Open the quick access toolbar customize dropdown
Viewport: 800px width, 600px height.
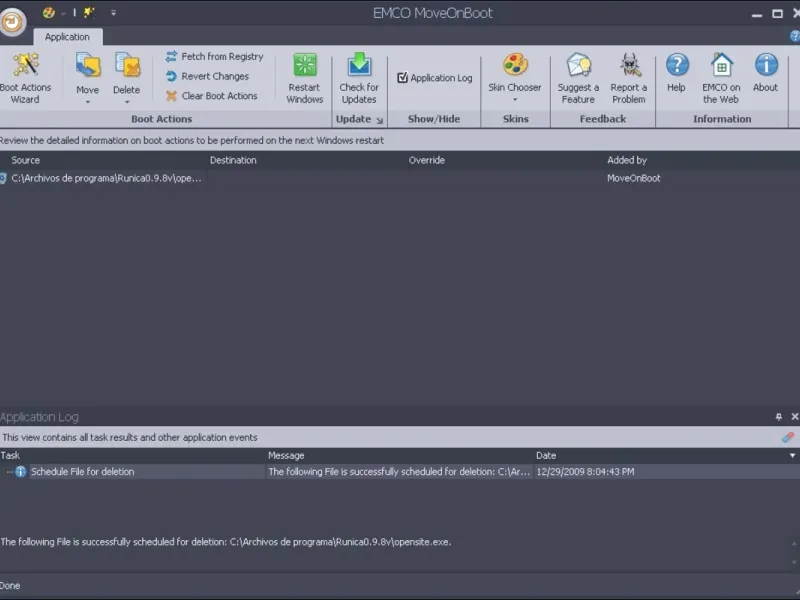(113, 13)
